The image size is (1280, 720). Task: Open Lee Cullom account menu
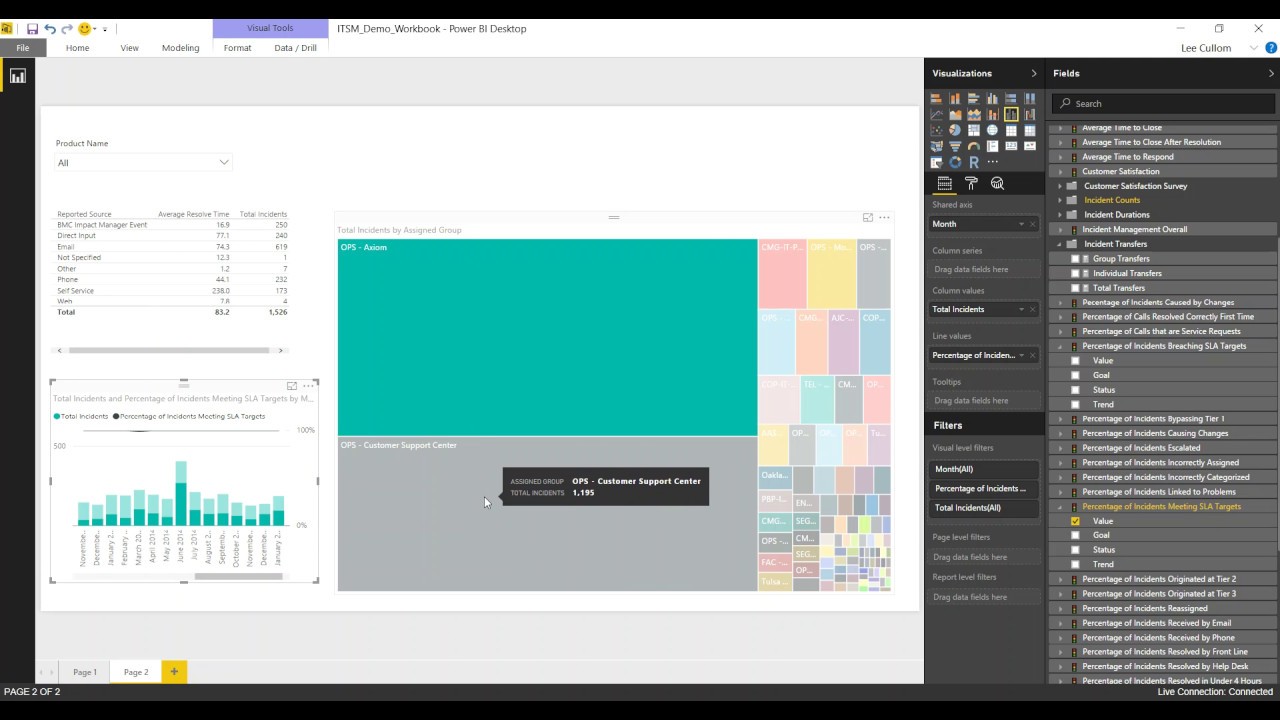pos(1219,48)
